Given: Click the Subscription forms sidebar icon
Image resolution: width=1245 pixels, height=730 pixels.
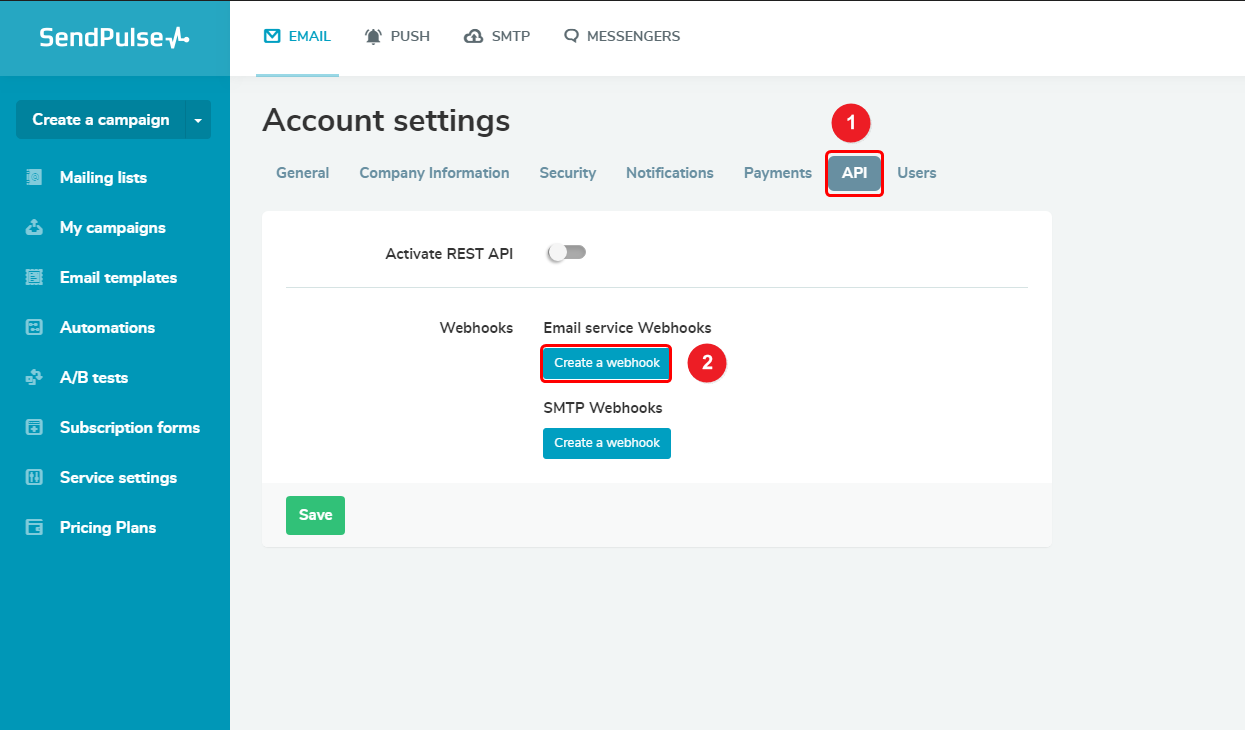Looking at the screenshot, I should point(34,428).
